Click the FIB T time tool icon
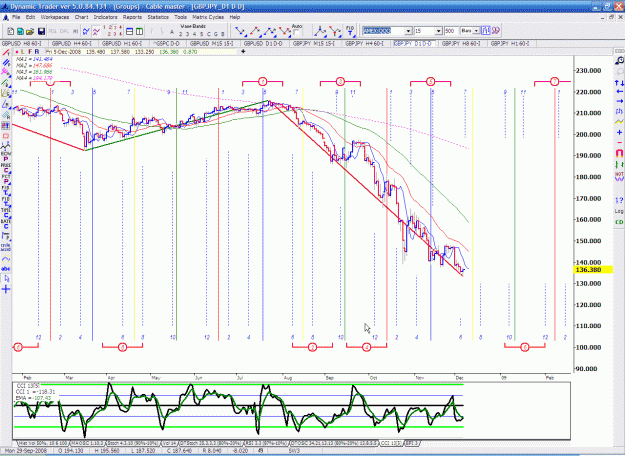This screenshot has width=625, height=456. click(x=350, y=31)
